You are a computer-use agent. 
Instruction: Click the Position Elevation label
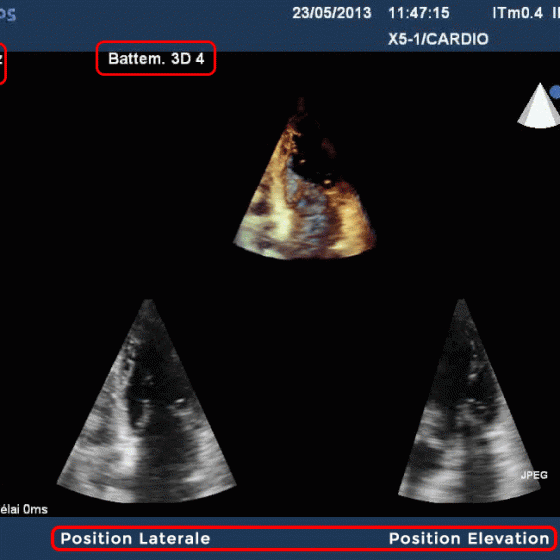(469, 539)
